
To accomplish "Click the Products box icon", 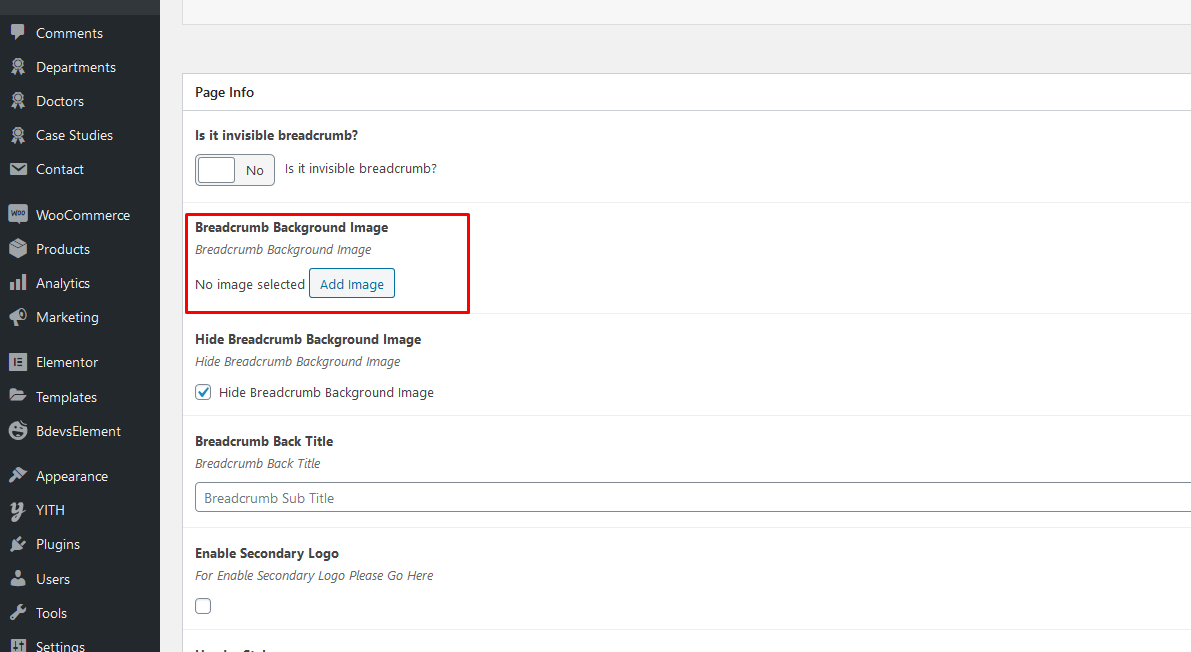I will click(17, 249).
